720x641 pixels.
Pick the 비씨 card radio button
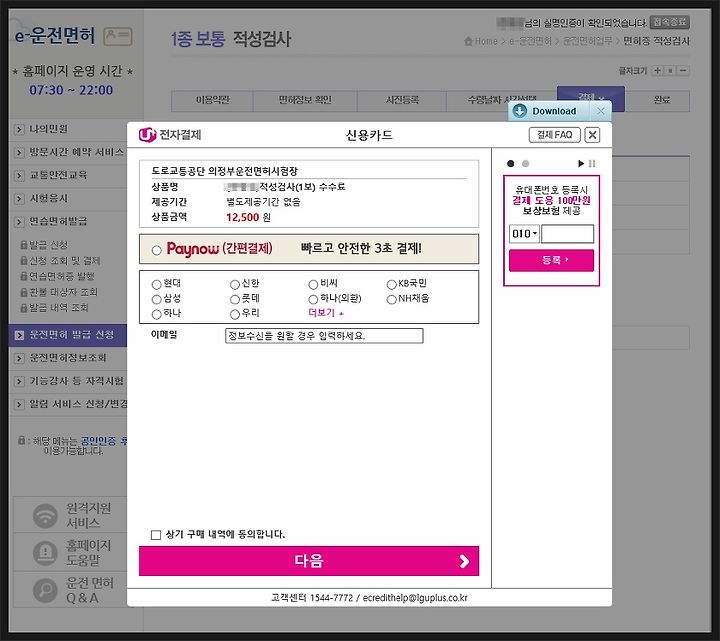[x=313, y=285]
